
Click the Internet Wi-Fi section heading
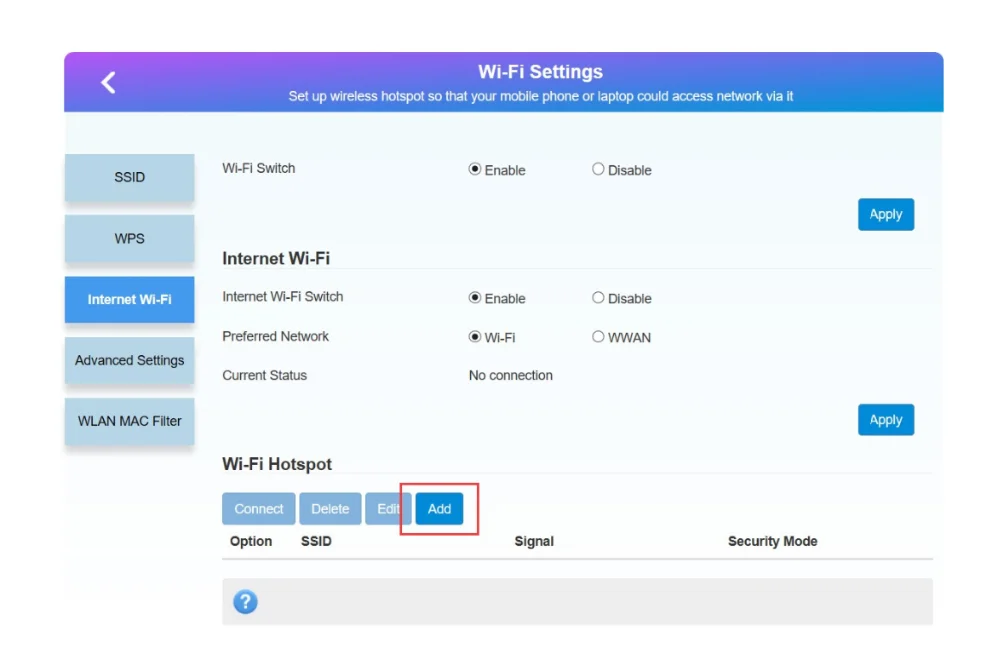[x=276, y=258]
